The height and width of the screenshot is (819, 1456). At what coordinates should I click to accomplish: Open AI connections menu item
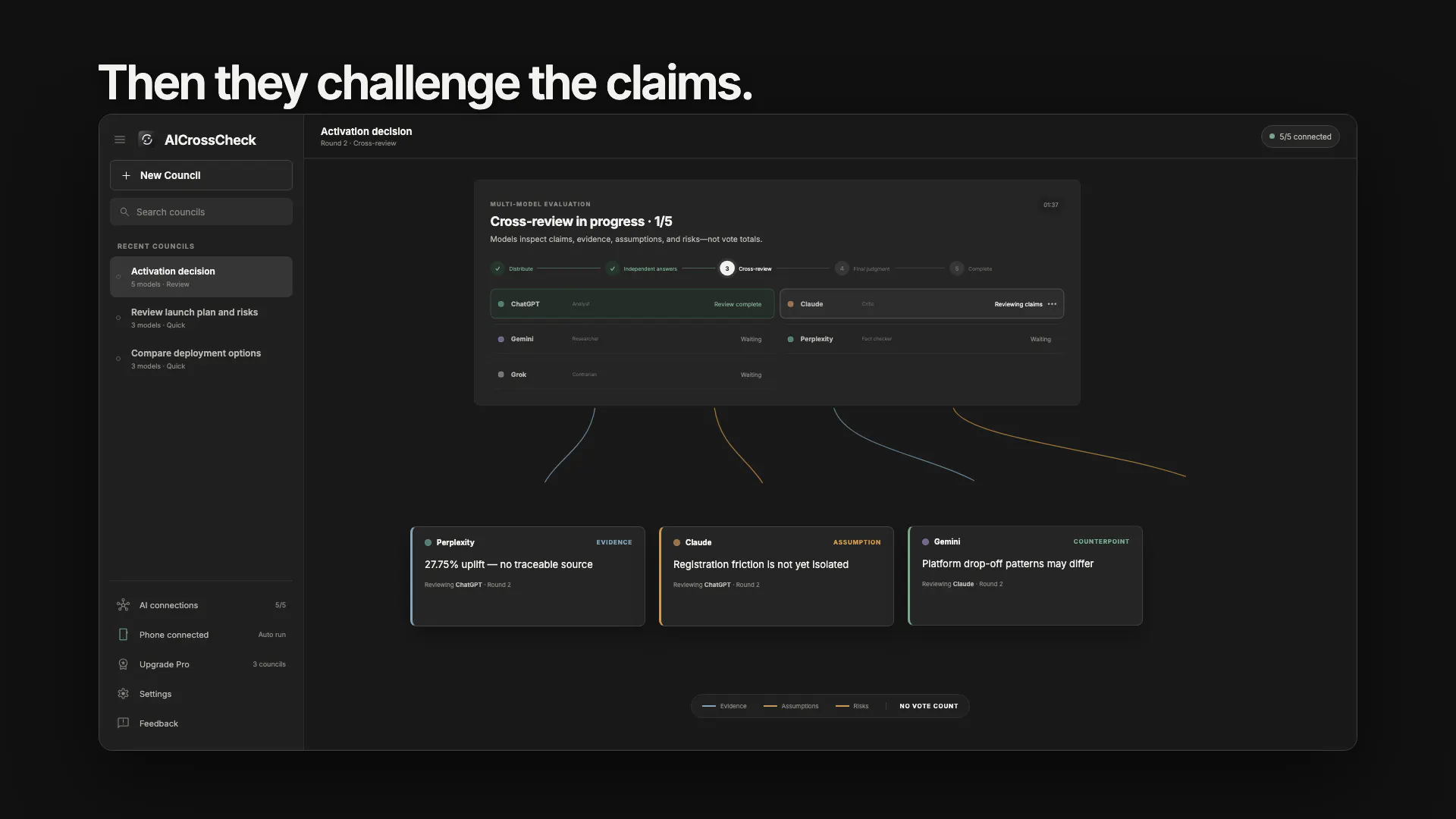(201, 605)
